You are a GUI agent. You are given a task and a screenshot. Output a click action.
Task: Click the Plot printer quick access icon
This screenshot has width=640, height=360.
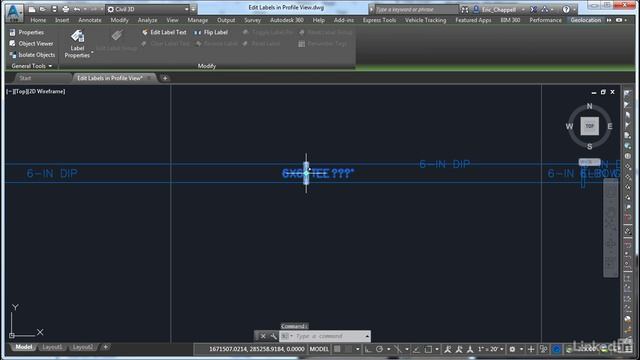coord(65,9)
